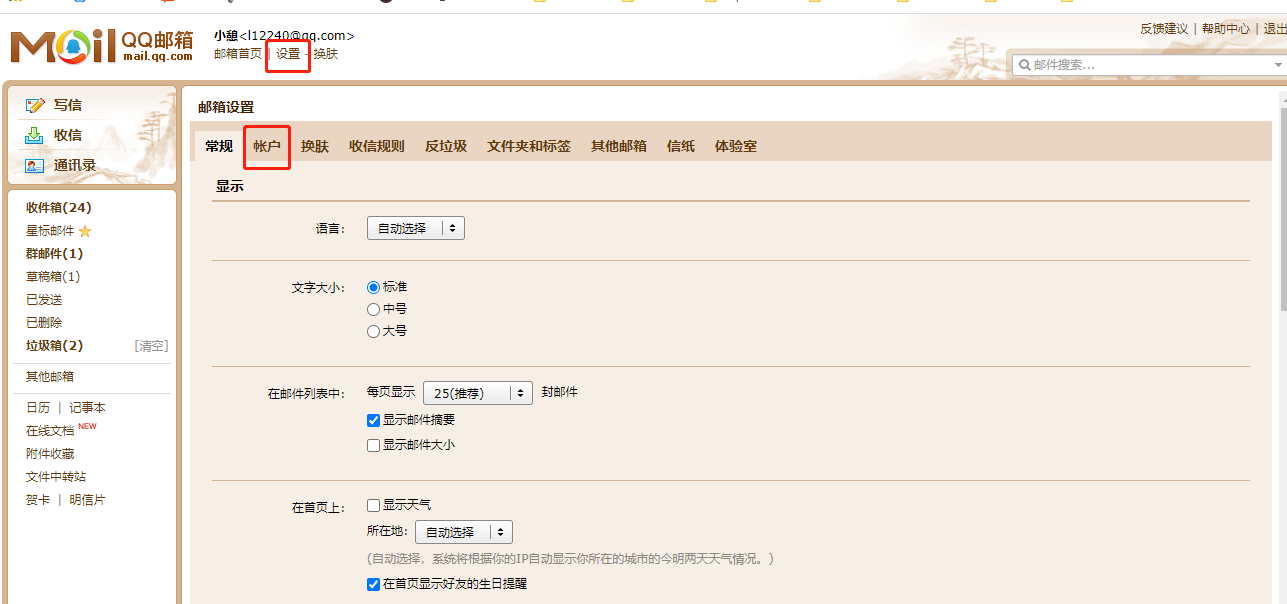Open the 明信片 link
Viewport: 1287px width, 604px height.
coord(87,500)
